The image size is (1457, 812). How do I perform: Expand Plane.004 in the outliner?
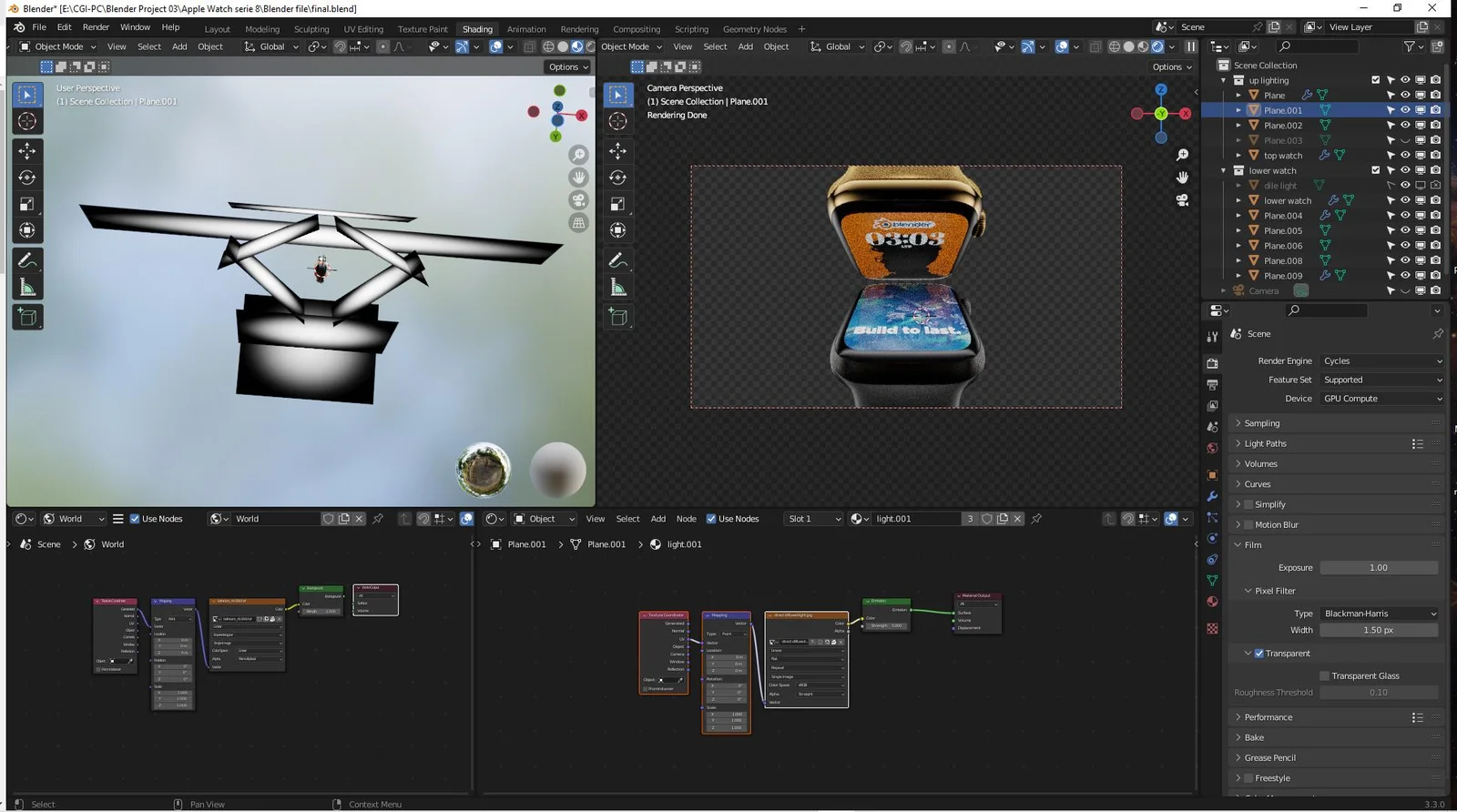1238,216
